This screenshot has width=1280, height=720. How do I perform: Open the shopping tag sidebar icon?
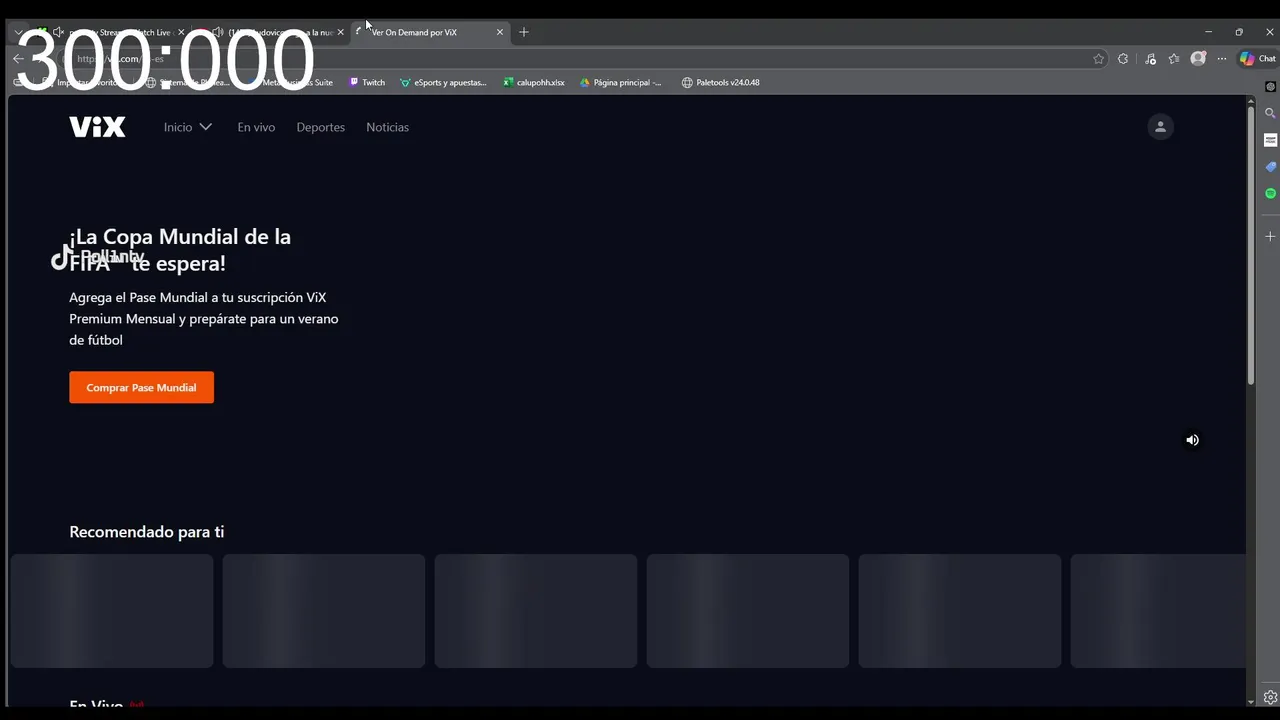[x=1270, y=167]
